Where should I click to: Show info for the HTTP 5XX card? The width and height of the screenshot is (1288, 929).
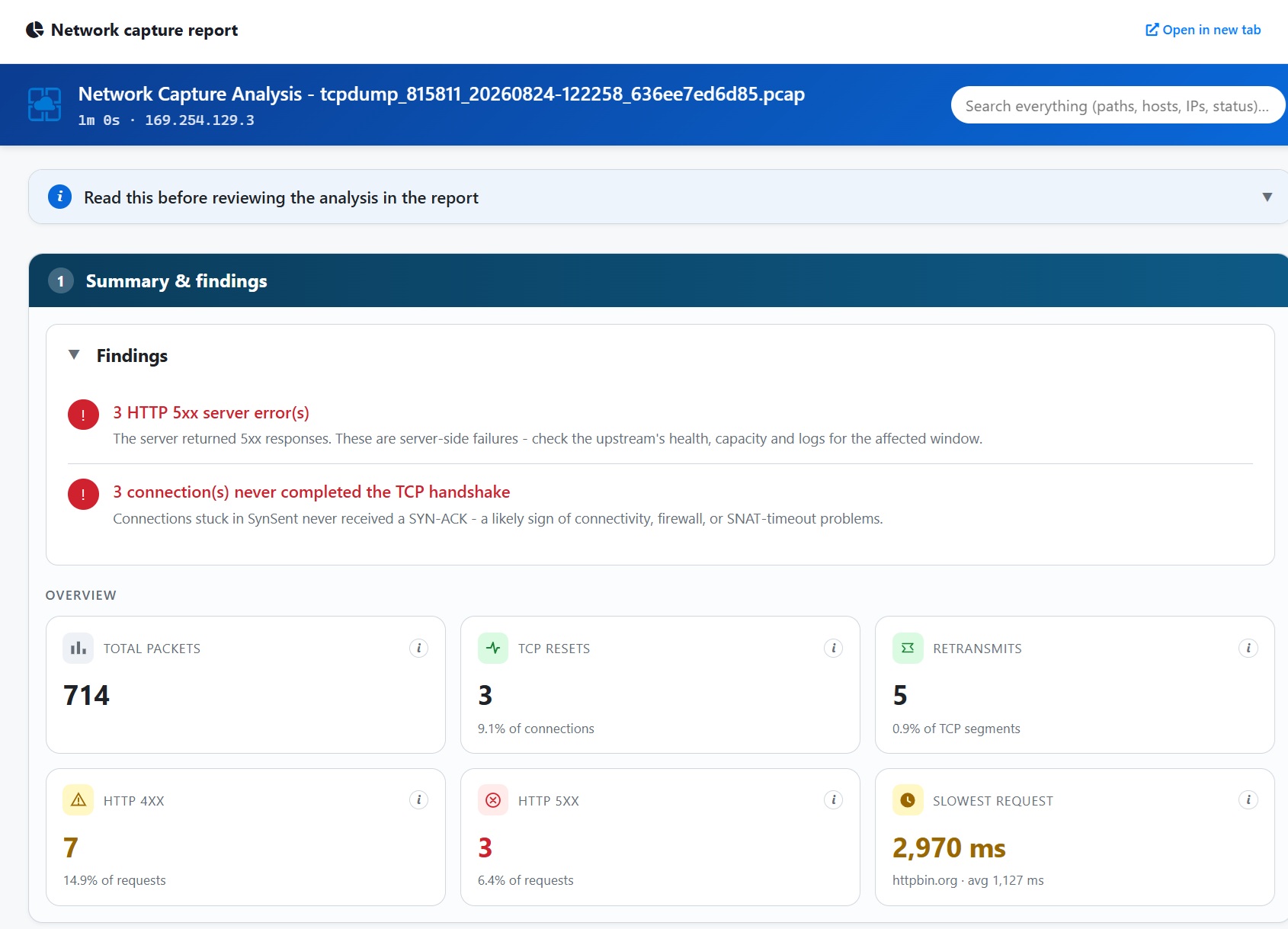(833, 799)
